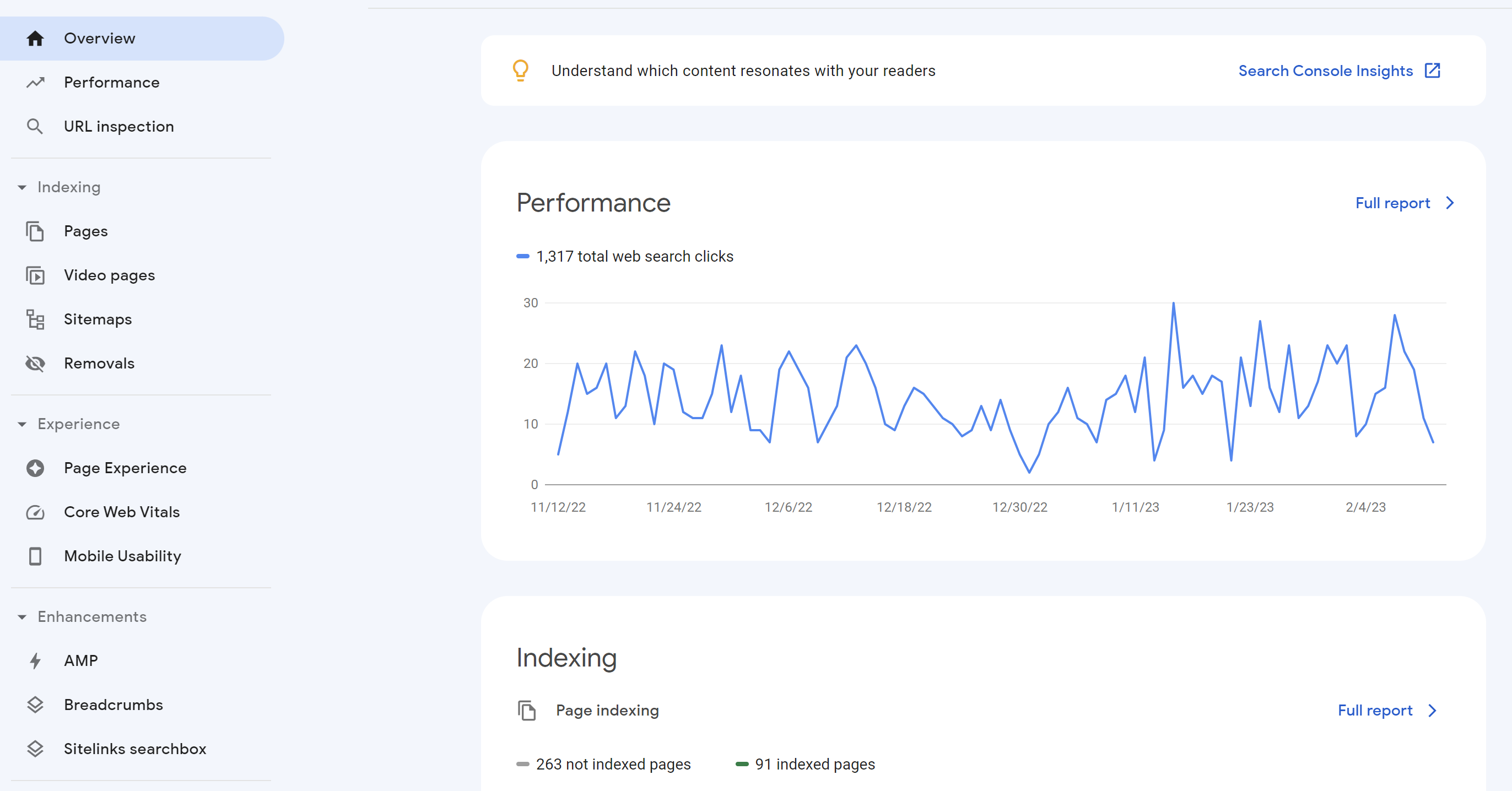Click the peak point of the clicks chart
This screenshot has width=1512, height=791.
(1173, 304)
